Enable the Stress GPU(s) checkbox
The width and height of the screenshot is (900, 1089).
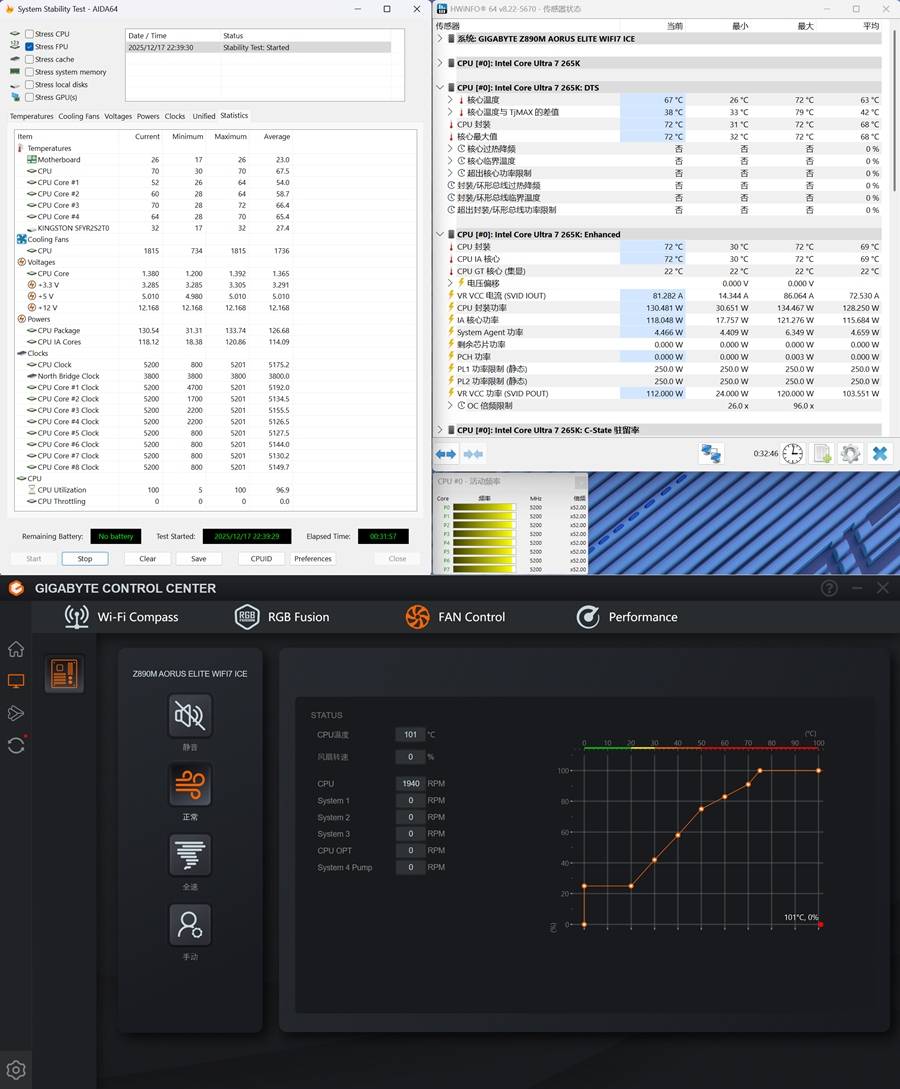tap(29, 97)
